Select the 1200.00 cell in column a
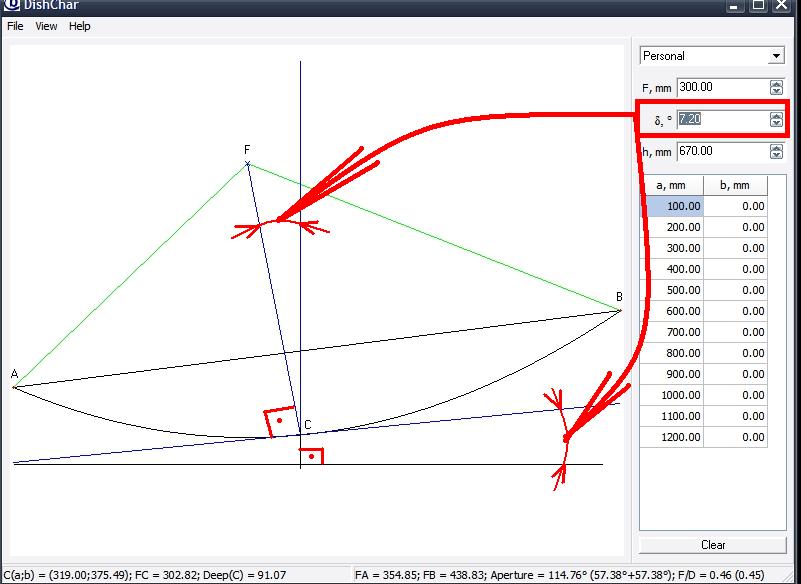Viewport: 801px width, 584px height. 671,437
